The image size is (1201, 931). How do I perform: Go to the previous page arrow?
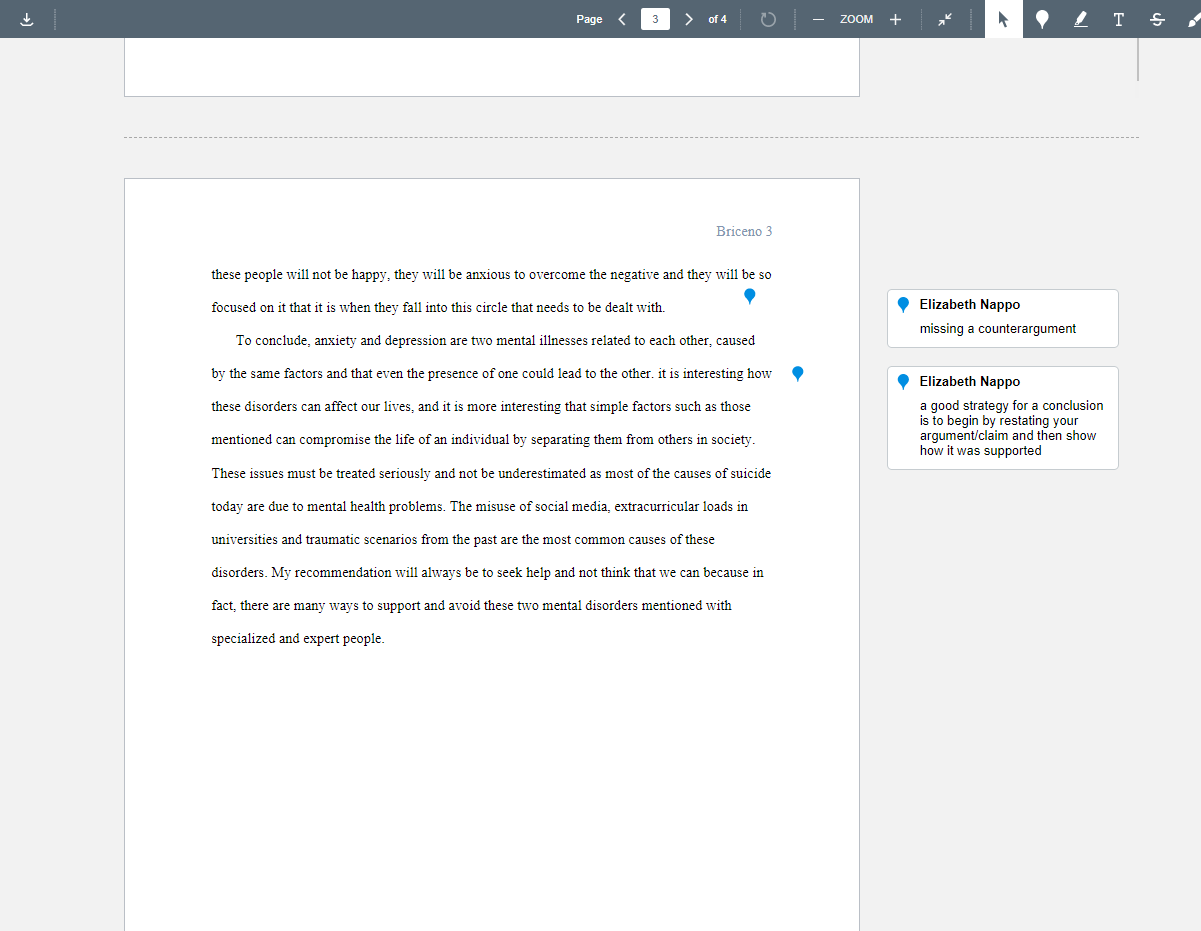[622, 19]
